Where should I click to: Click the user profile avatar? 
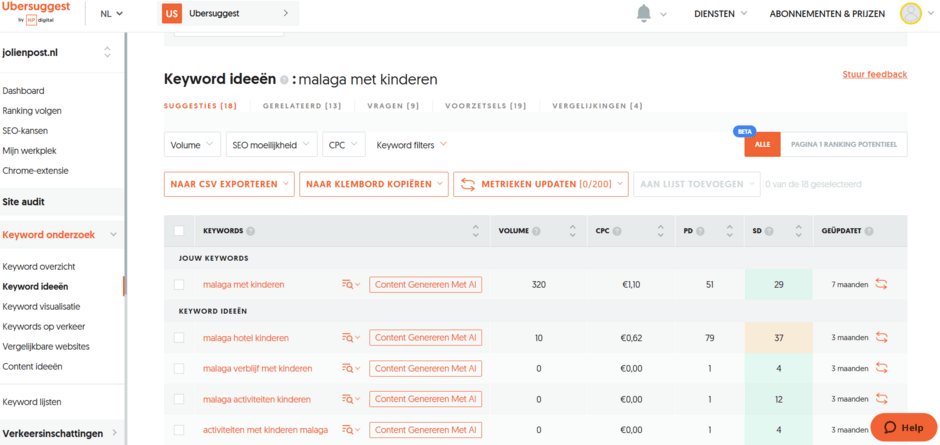tap(910, 13)
